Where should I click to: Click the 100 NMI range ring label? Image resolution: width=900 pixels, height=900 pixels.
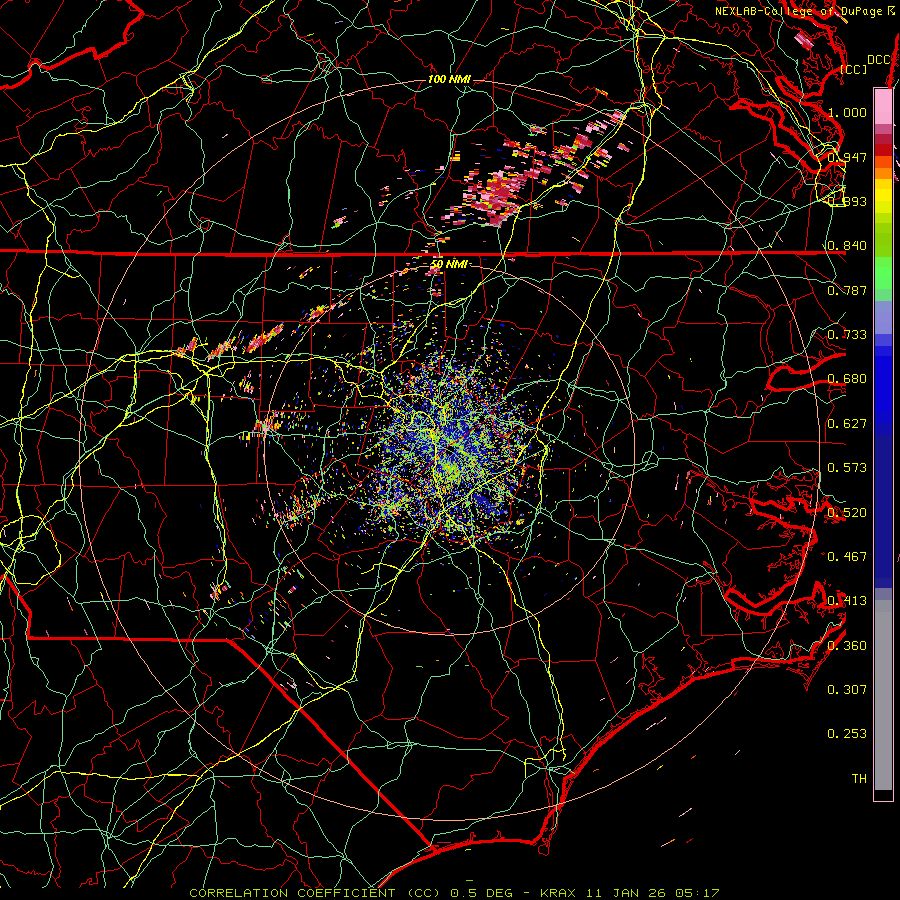tap(449, 79)
